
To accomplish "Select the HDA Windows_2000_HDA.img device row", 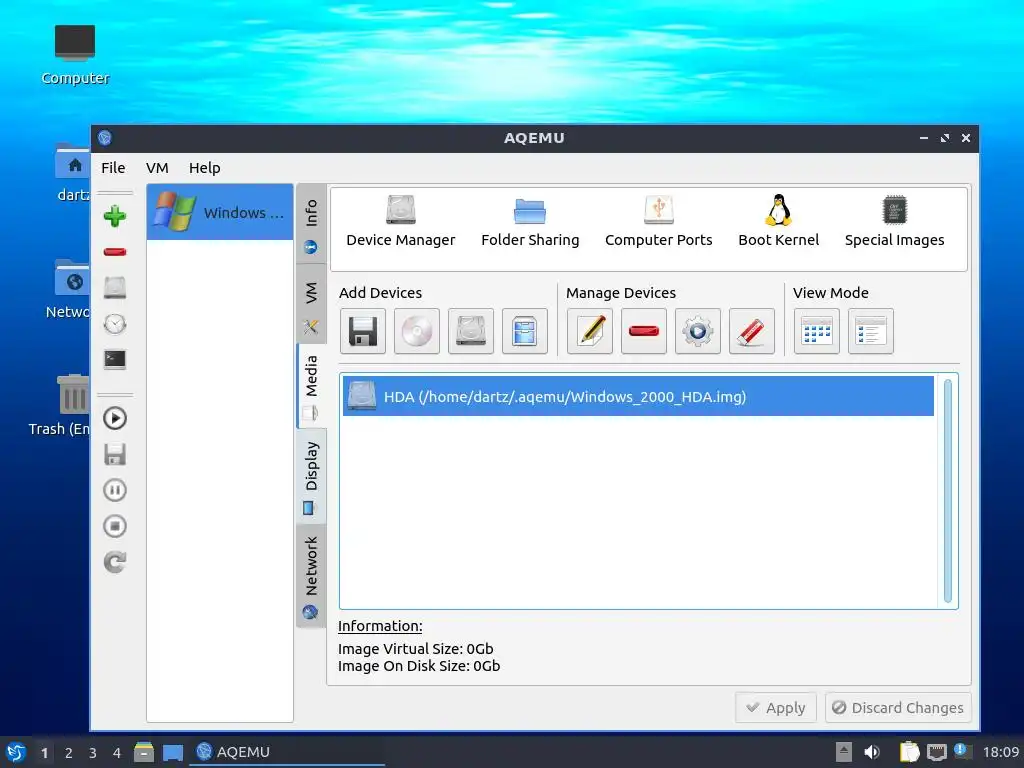I will point(638,396).
